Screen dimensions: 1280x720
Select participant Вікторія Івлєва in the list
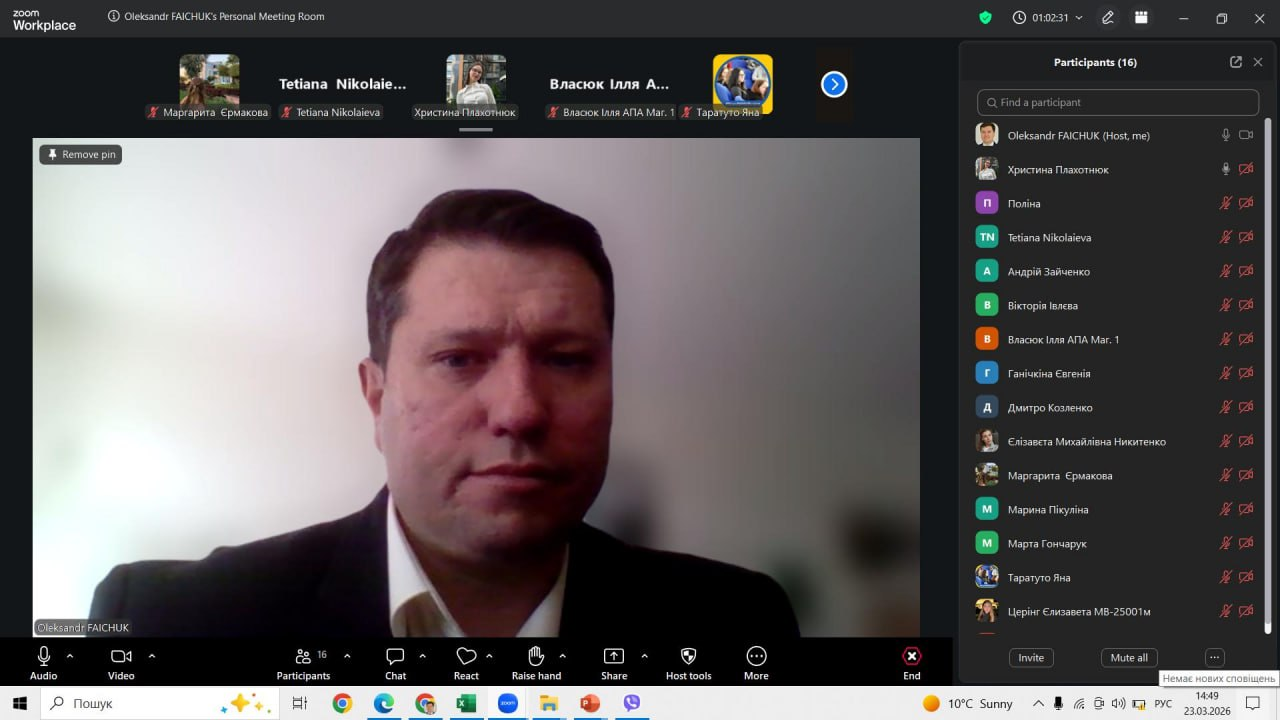coord(1116,305)
